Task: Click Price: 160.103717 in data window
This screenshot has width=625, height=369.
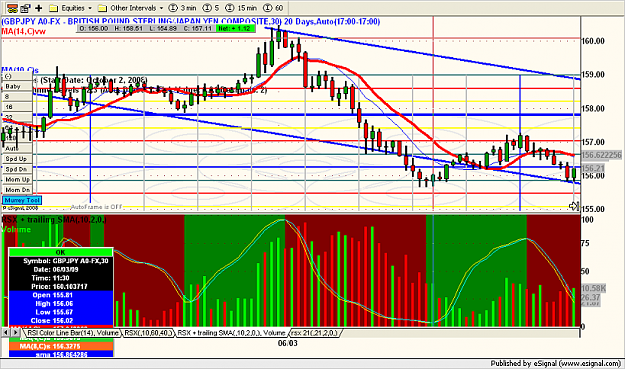Action: pos(61,287)
